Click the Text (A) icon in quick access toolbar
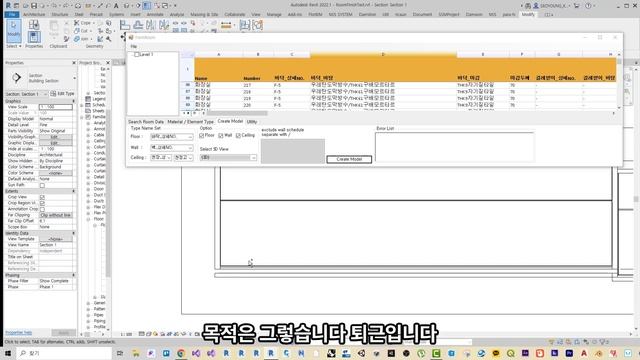640x360 pixels. (116, 6)
